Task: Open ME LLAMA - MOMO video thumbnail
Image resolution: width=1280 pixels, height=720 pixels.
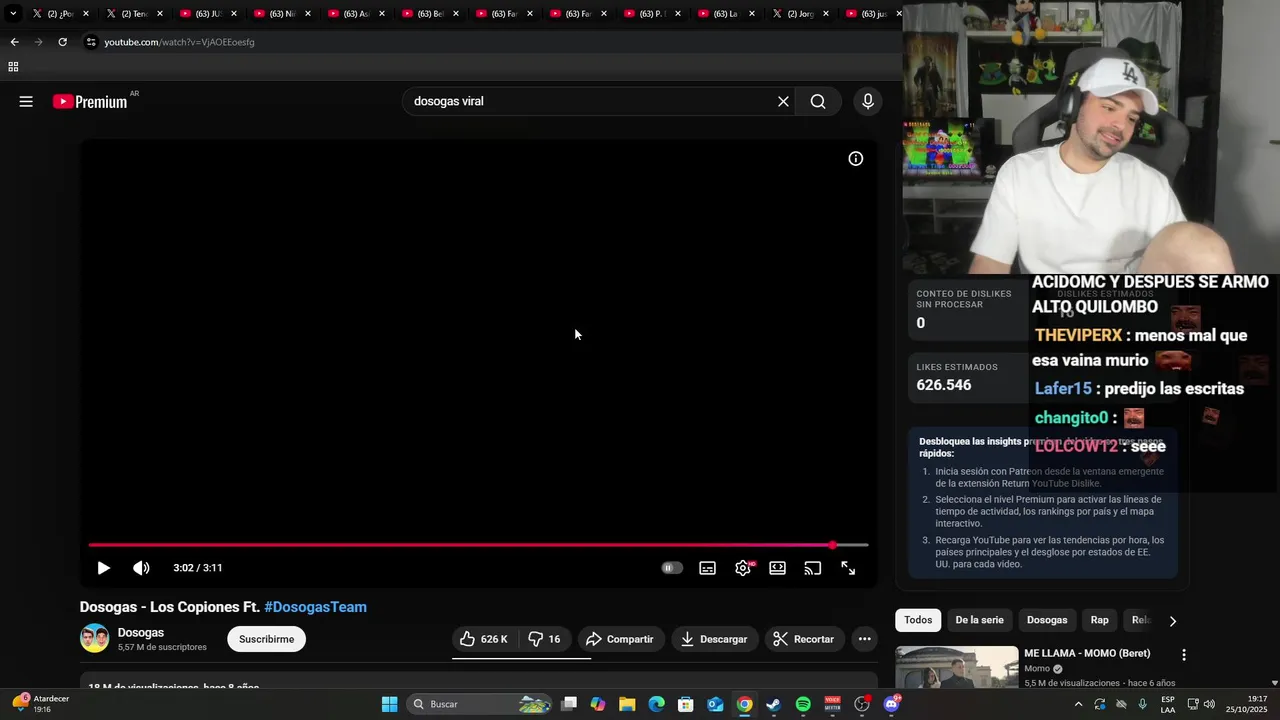Action: [957, 667]
